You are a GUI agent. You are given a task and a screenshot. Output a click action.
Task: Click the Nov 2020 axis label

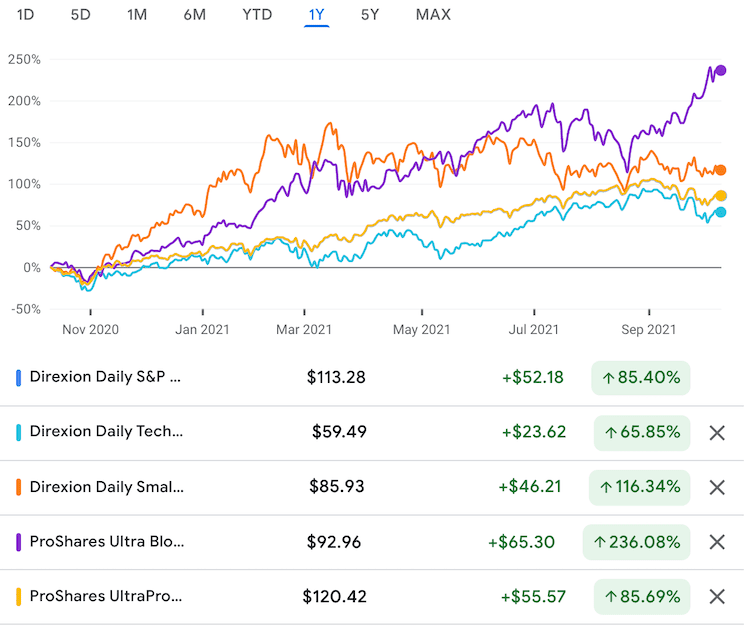coord(90,329)
